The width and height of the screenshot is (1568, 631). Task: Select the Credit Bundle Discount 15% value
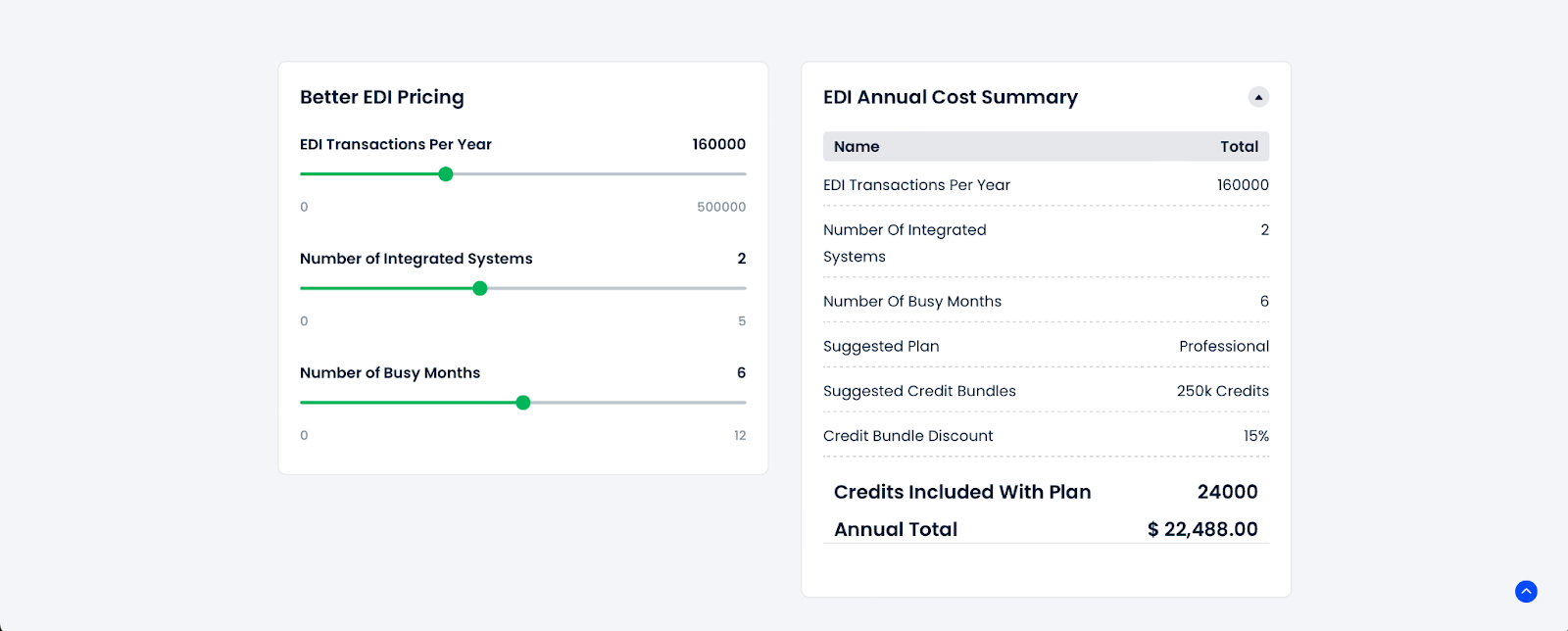tap(1258, 435)
